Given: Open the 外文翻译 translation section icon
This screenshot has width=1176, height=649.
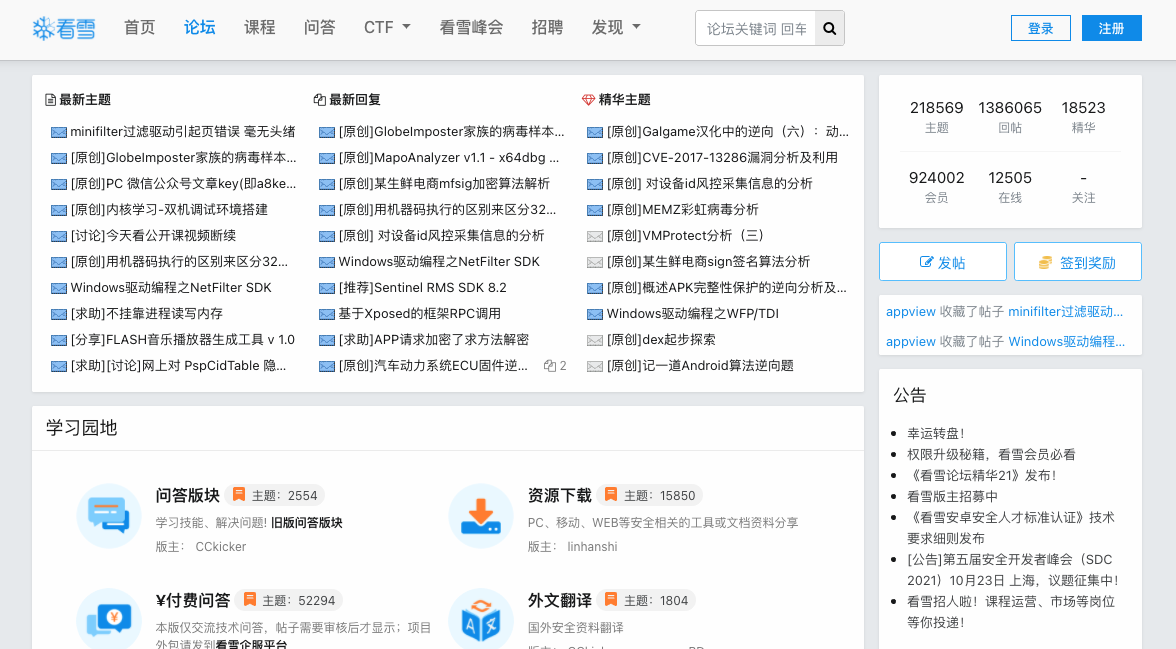Looking at the screenshot, I should pyautogui.click(x=481, y=620).
